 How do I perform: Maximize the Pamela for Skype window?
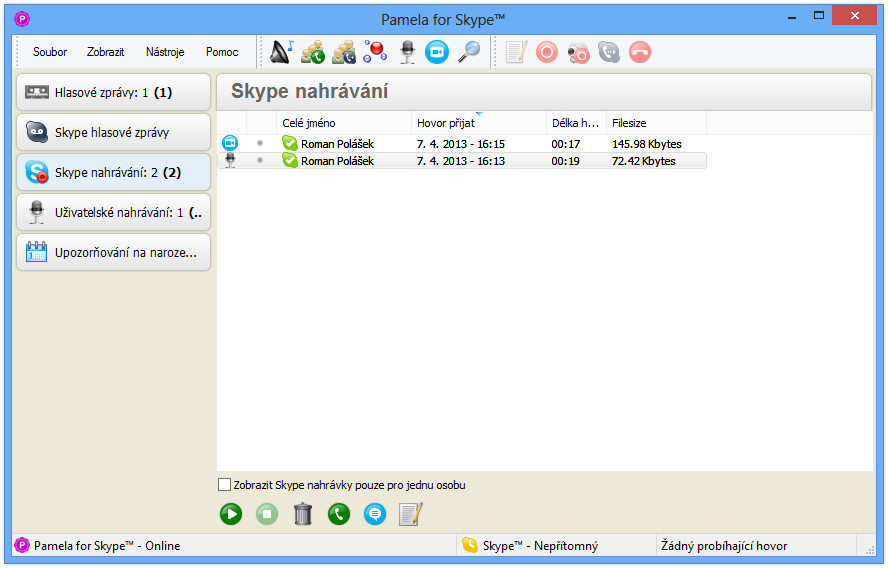[819, 16]
